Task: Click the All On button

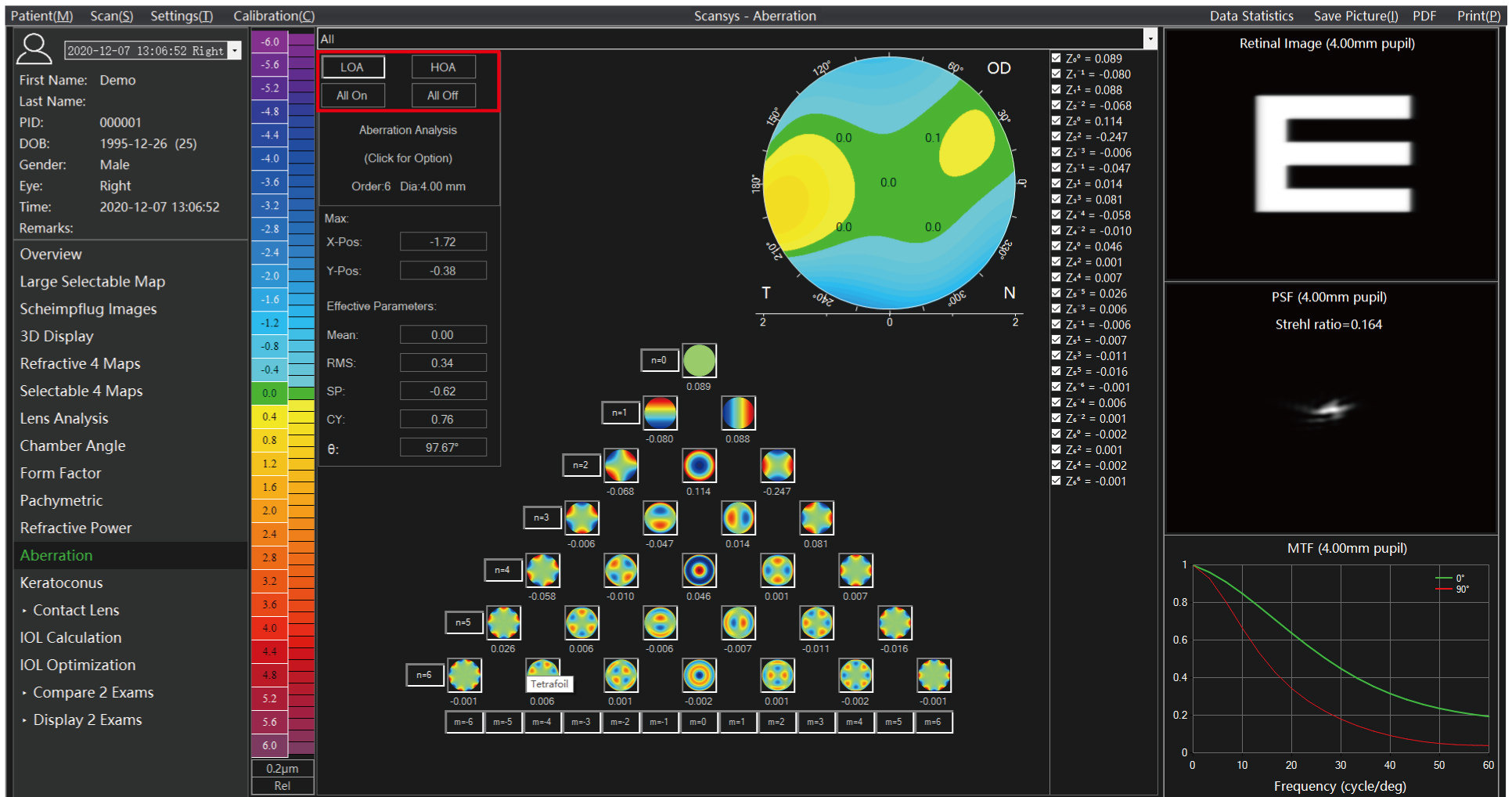Action: [352, 96]
